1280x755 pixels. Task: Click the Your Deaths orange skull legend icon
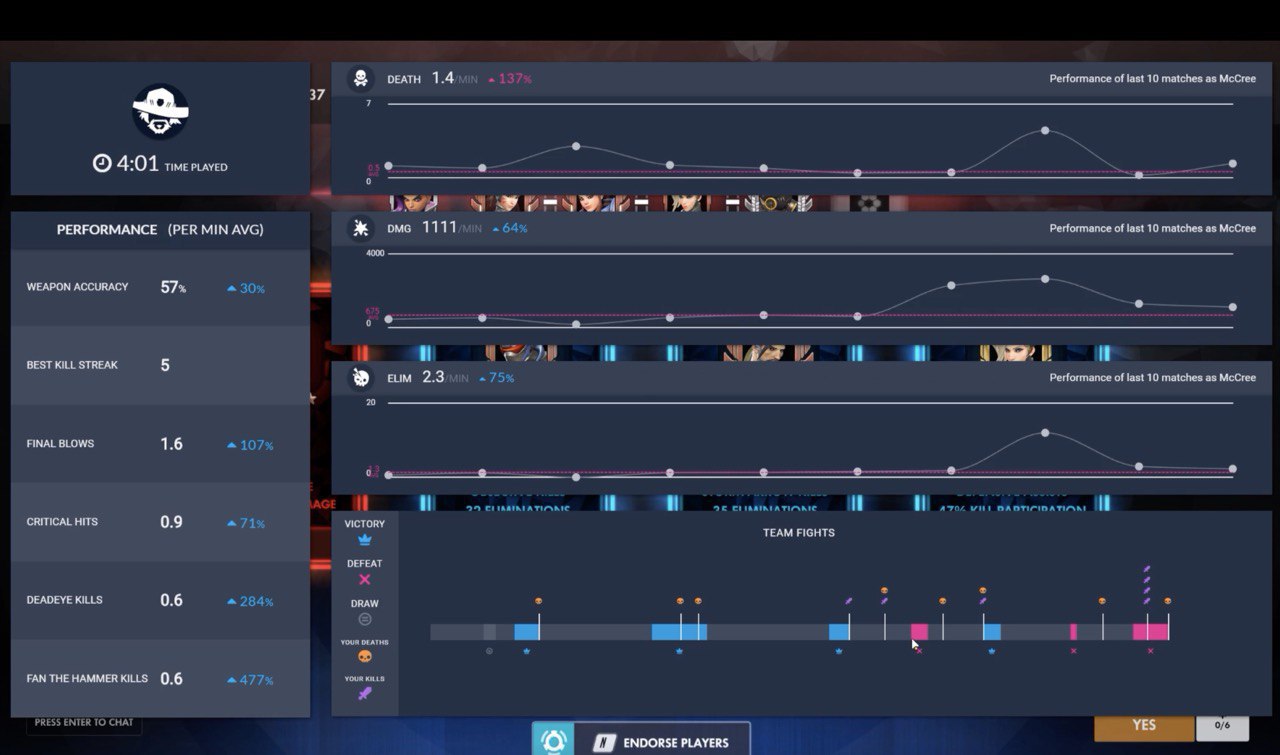click(x=364, y=657)
